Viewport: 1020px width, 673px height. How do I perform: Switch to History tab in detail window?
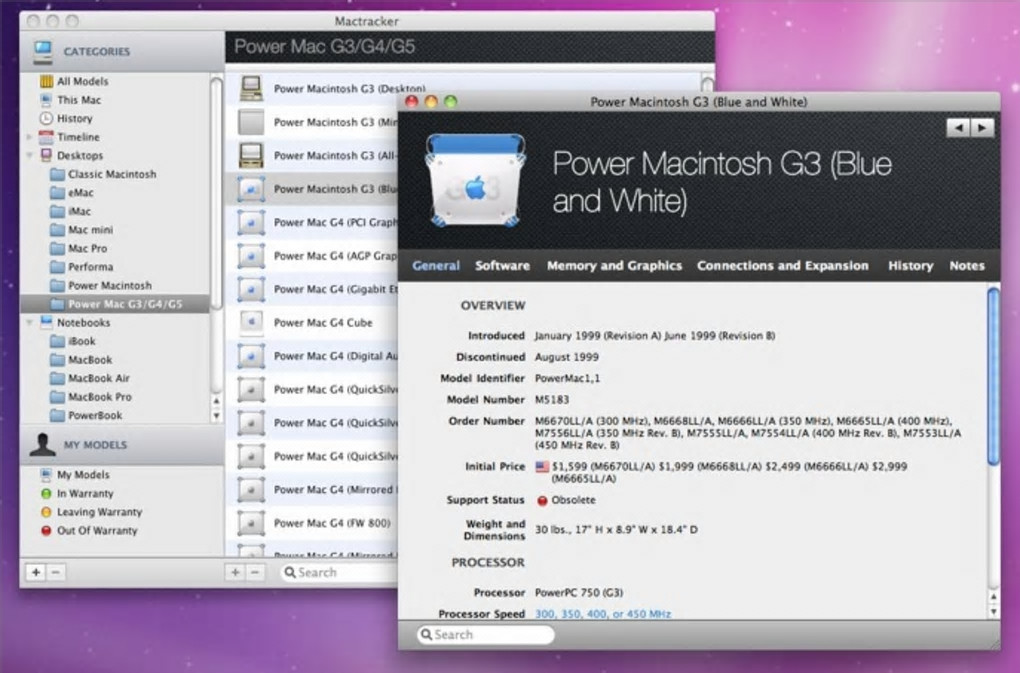911,266
